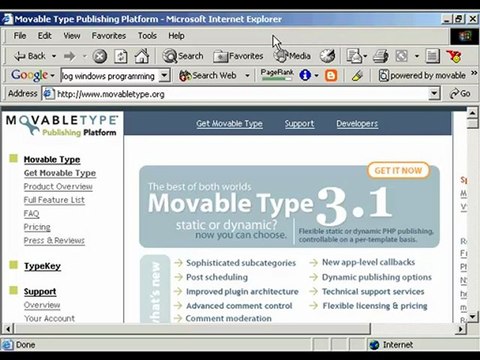This screenshot has width=480, height=360.
Task: Click the orange Blogger icon
Action: point(331,75)
